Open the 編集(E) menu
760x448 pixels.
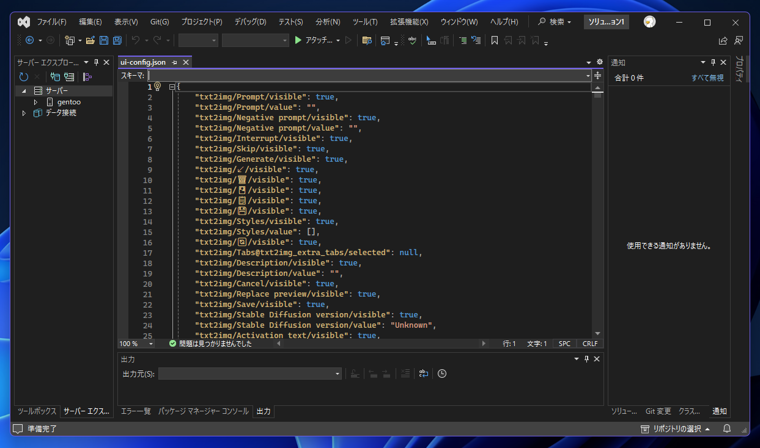click(x=90, y=22)
